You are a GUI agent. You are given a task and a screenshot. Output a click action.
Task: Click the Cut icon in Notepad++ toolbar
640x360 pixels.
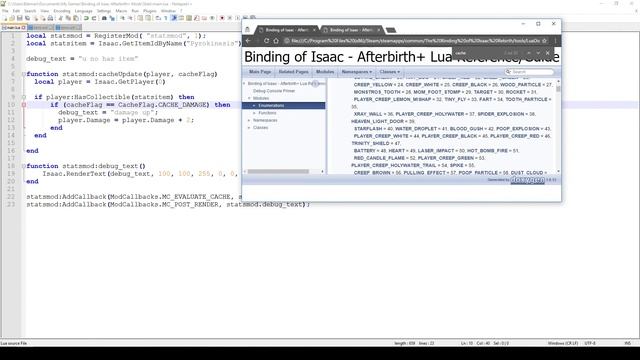[60, 18]
